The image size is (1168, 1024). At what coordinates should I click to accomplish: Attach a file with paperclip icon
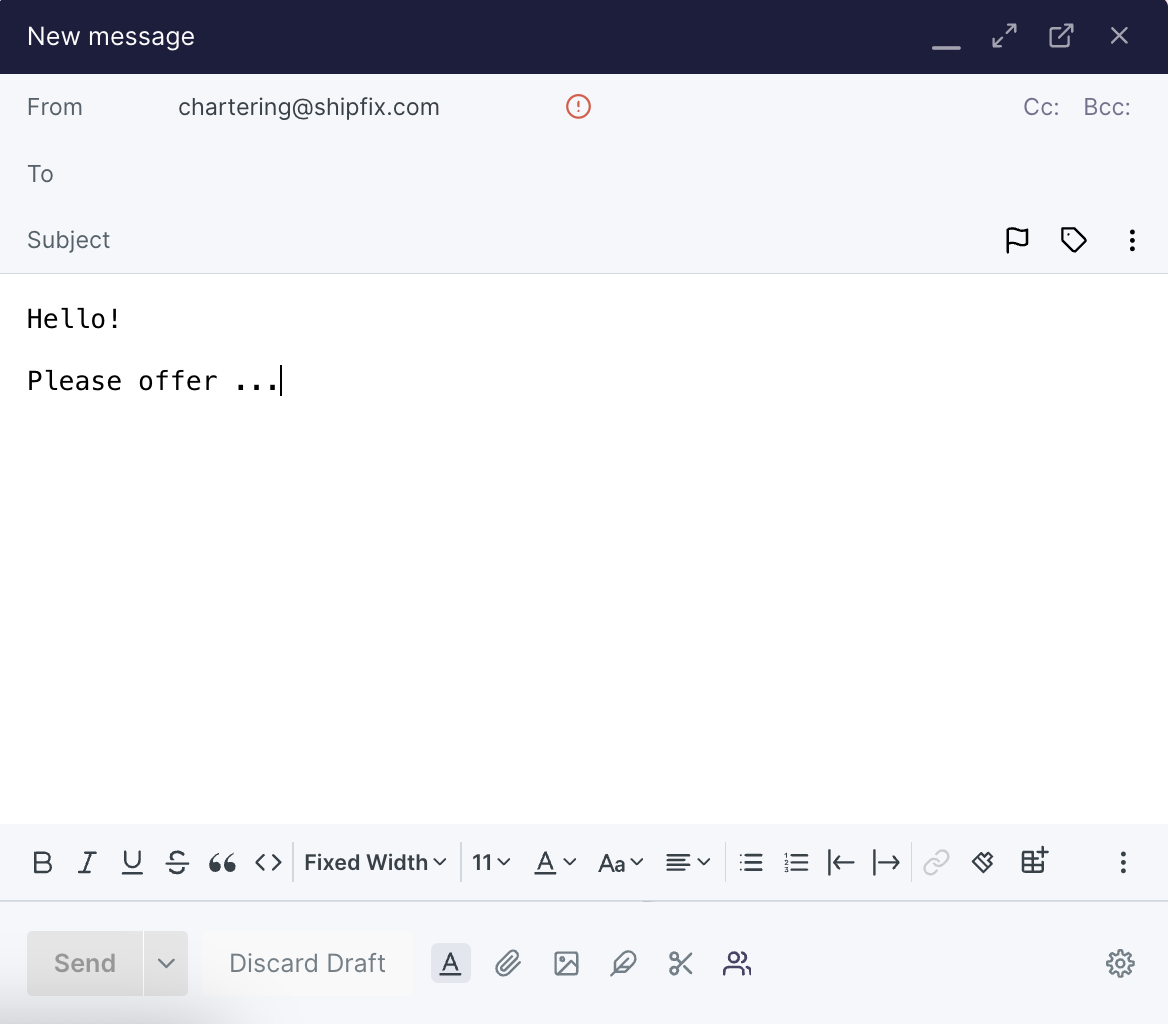(x=508, y=963)
